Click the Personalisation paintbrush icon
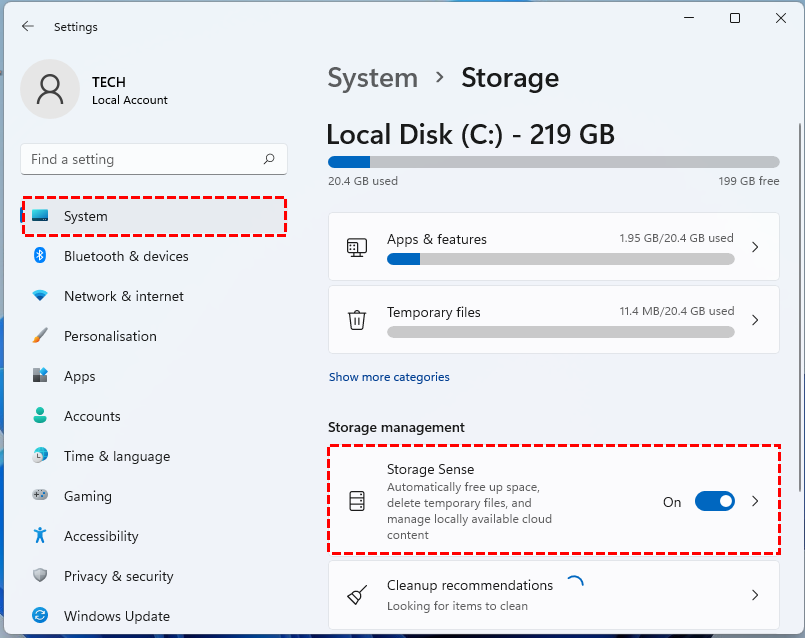 pyautogui.click(x=40, y=336)
